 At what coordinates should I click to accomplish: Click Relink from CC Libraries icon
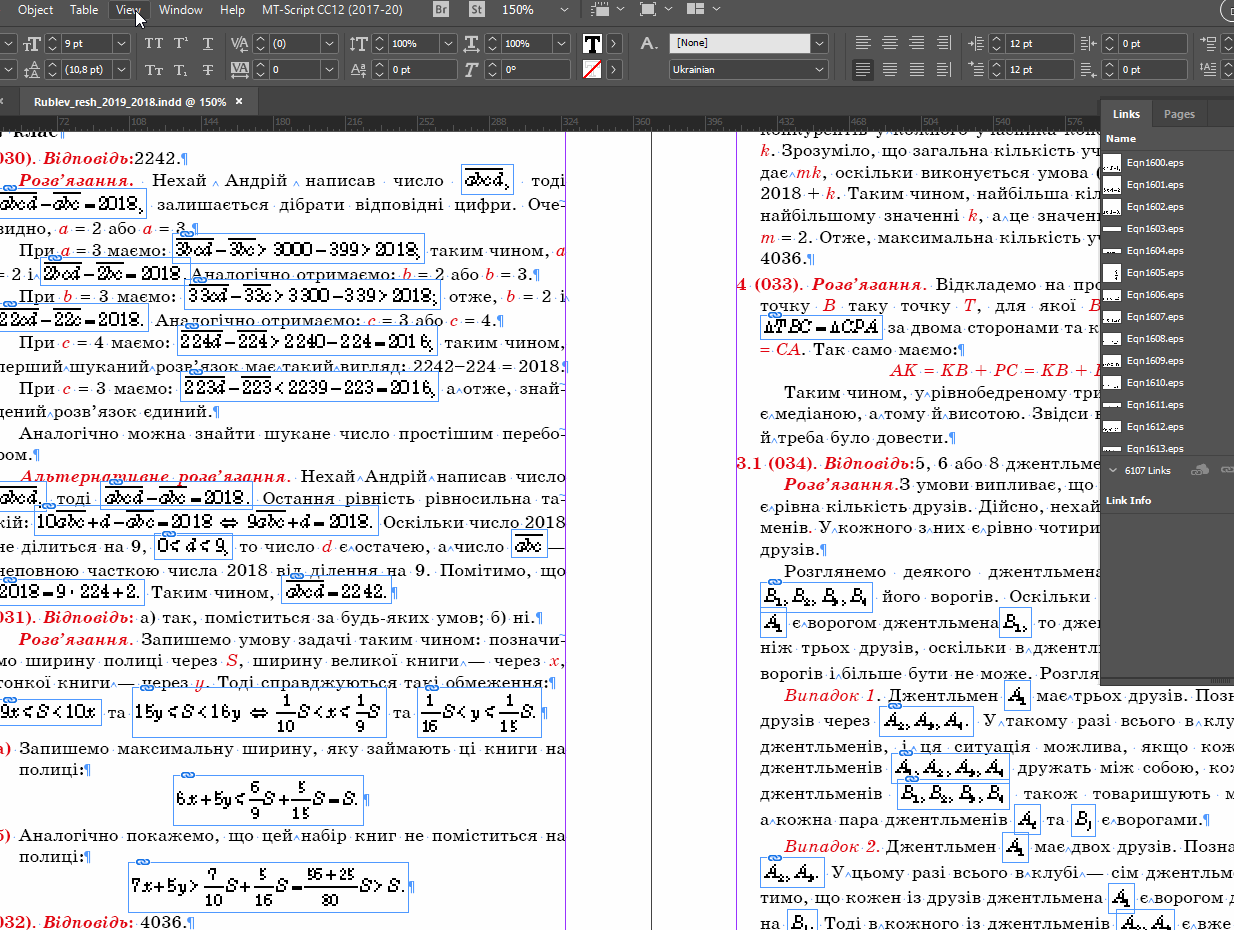1200,470
